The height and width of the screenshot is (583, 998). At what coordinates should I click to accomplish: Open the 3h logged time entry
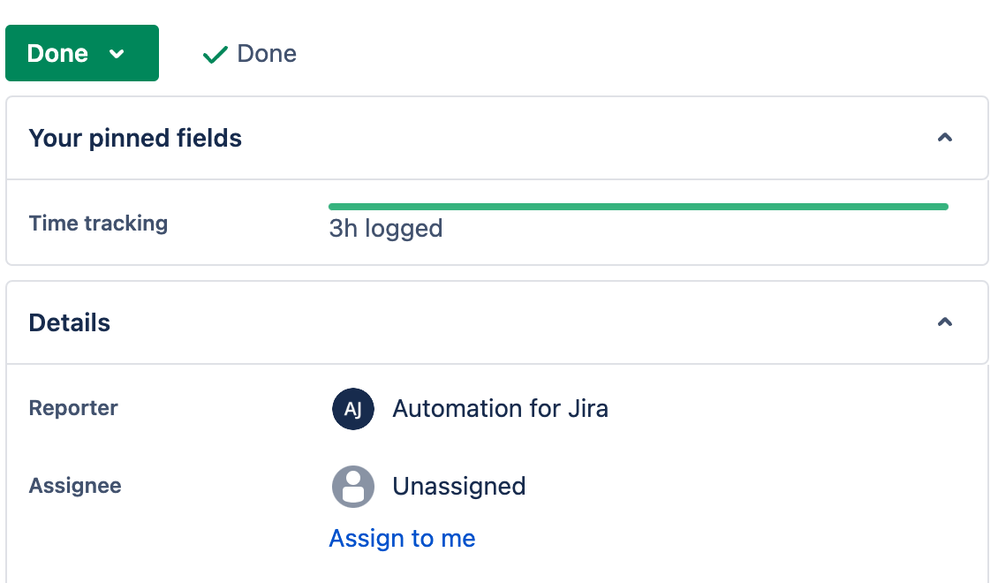click(x=386, y=228)
